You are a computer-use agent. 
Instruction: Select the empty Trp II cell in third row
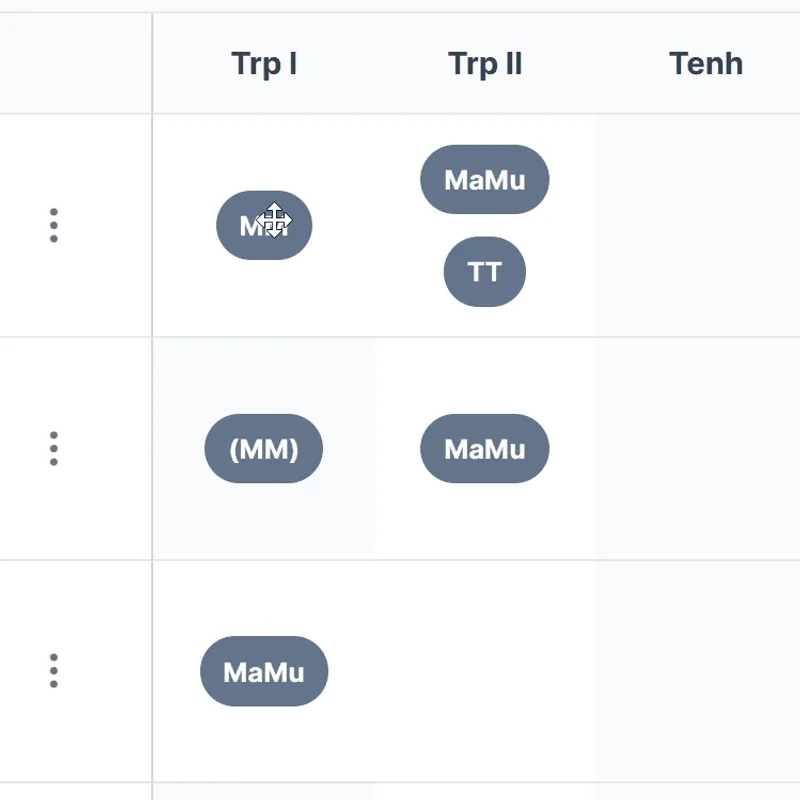(485, 671)
